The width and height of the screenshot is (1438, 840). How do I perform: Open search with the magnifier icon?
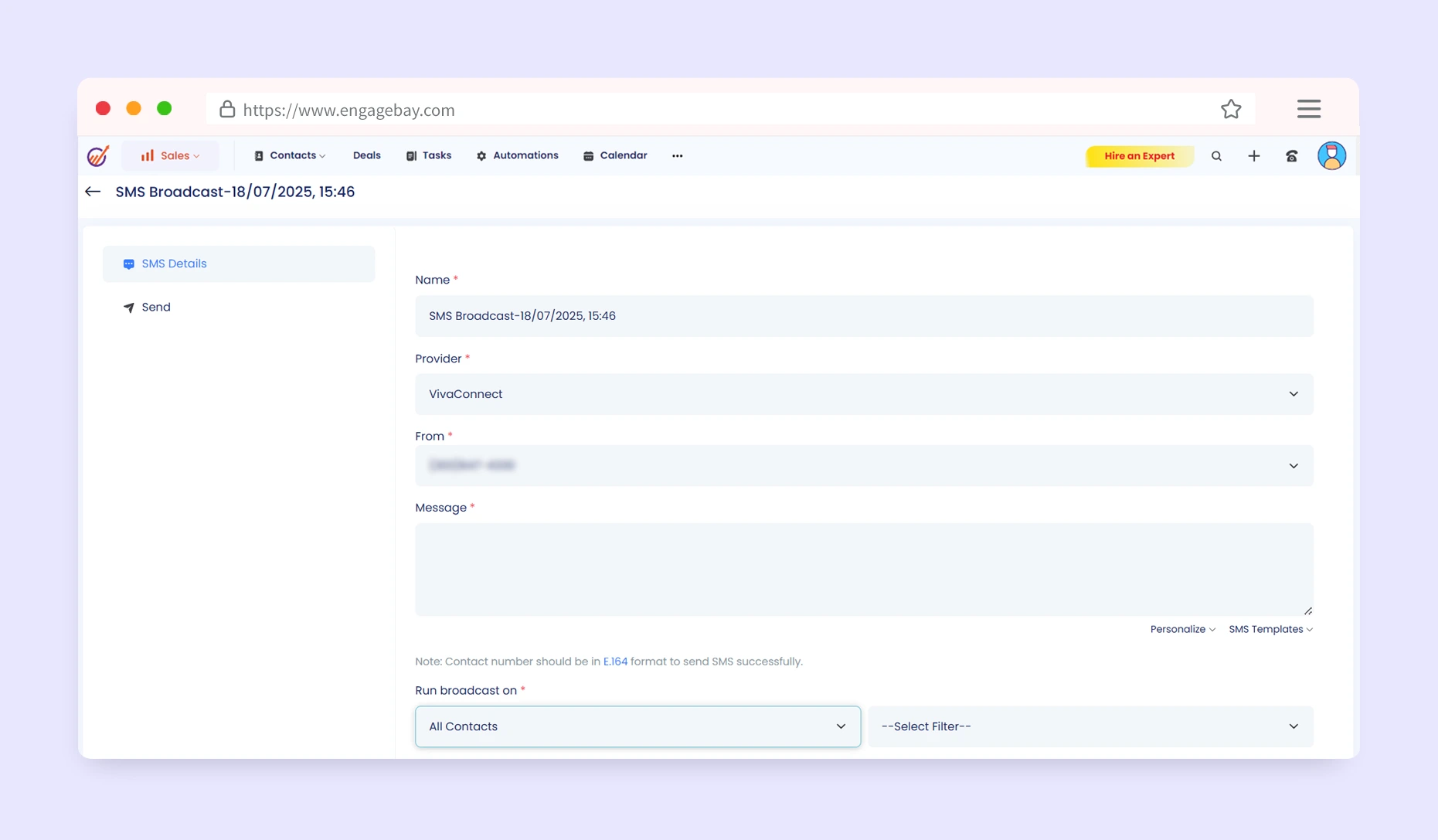tap(1216, 156)
